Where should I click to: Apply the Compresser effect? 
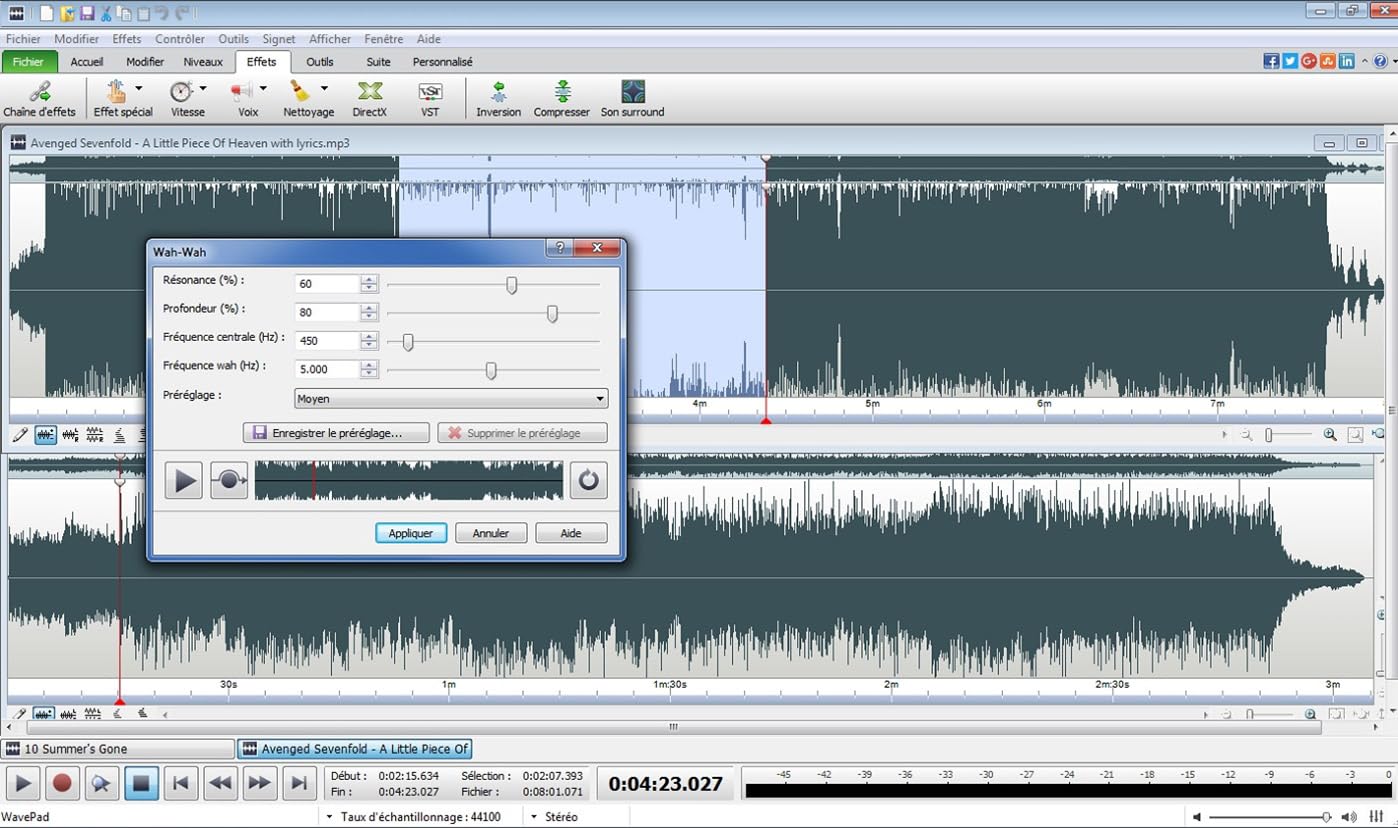click(x=561, y=99)
